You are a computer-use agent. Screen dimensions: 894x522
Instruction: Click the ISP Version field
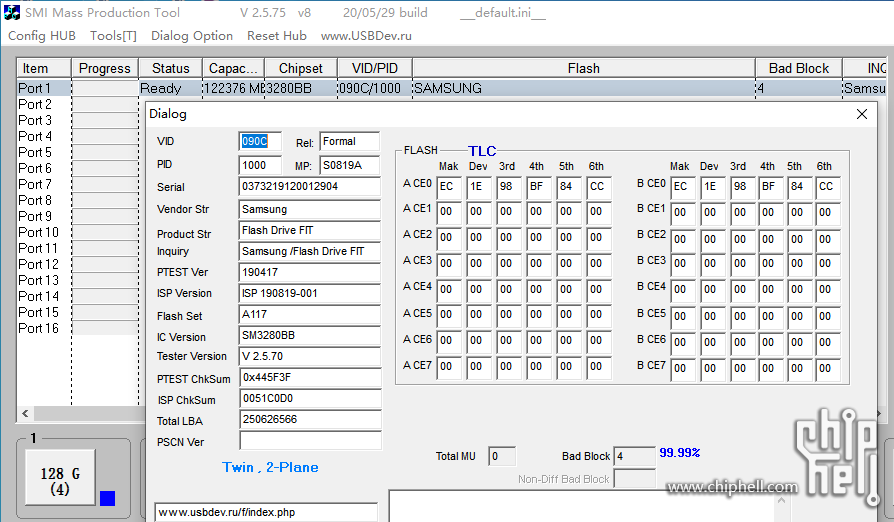tap(310, 293)
